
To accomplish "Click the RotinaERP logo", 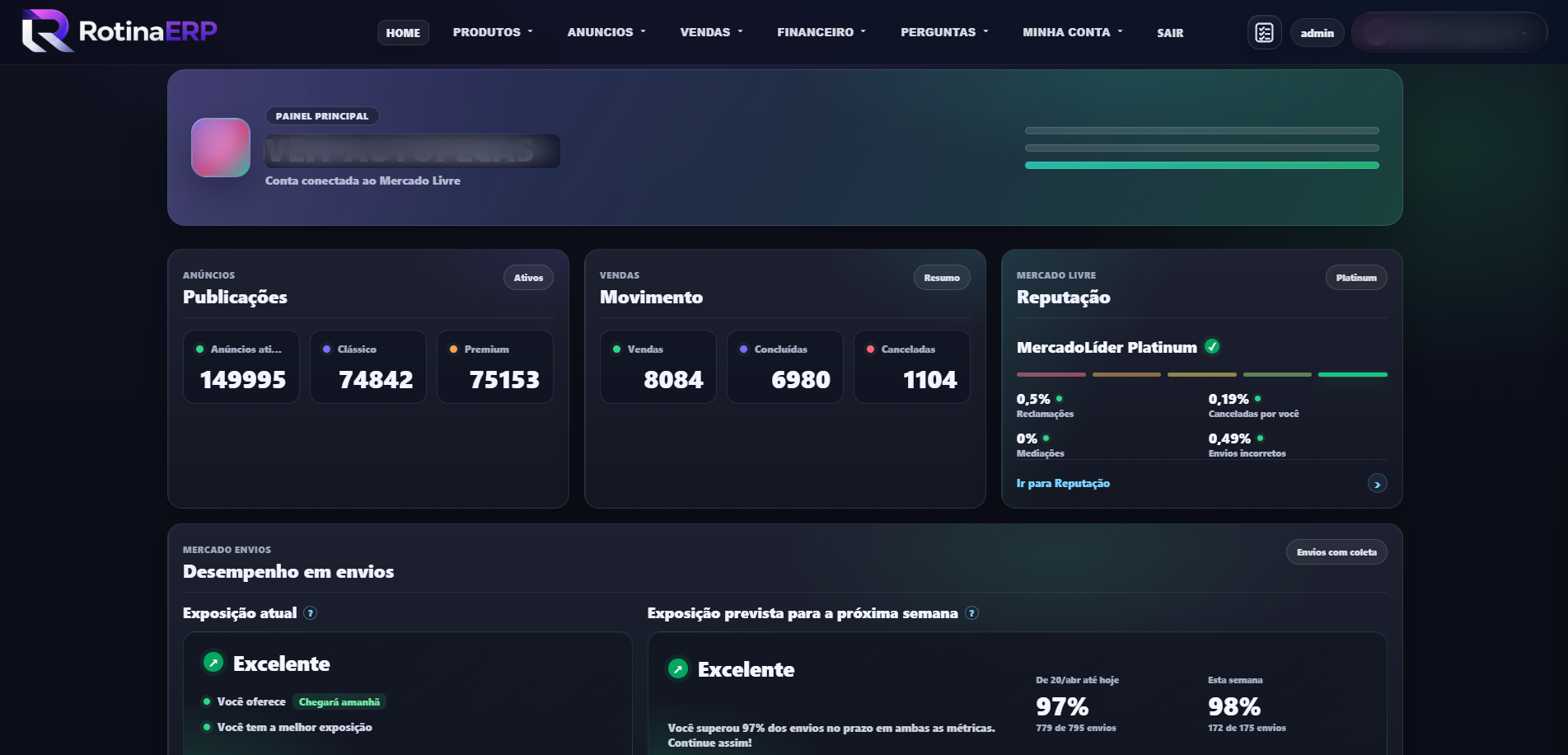I will point(119,30).
